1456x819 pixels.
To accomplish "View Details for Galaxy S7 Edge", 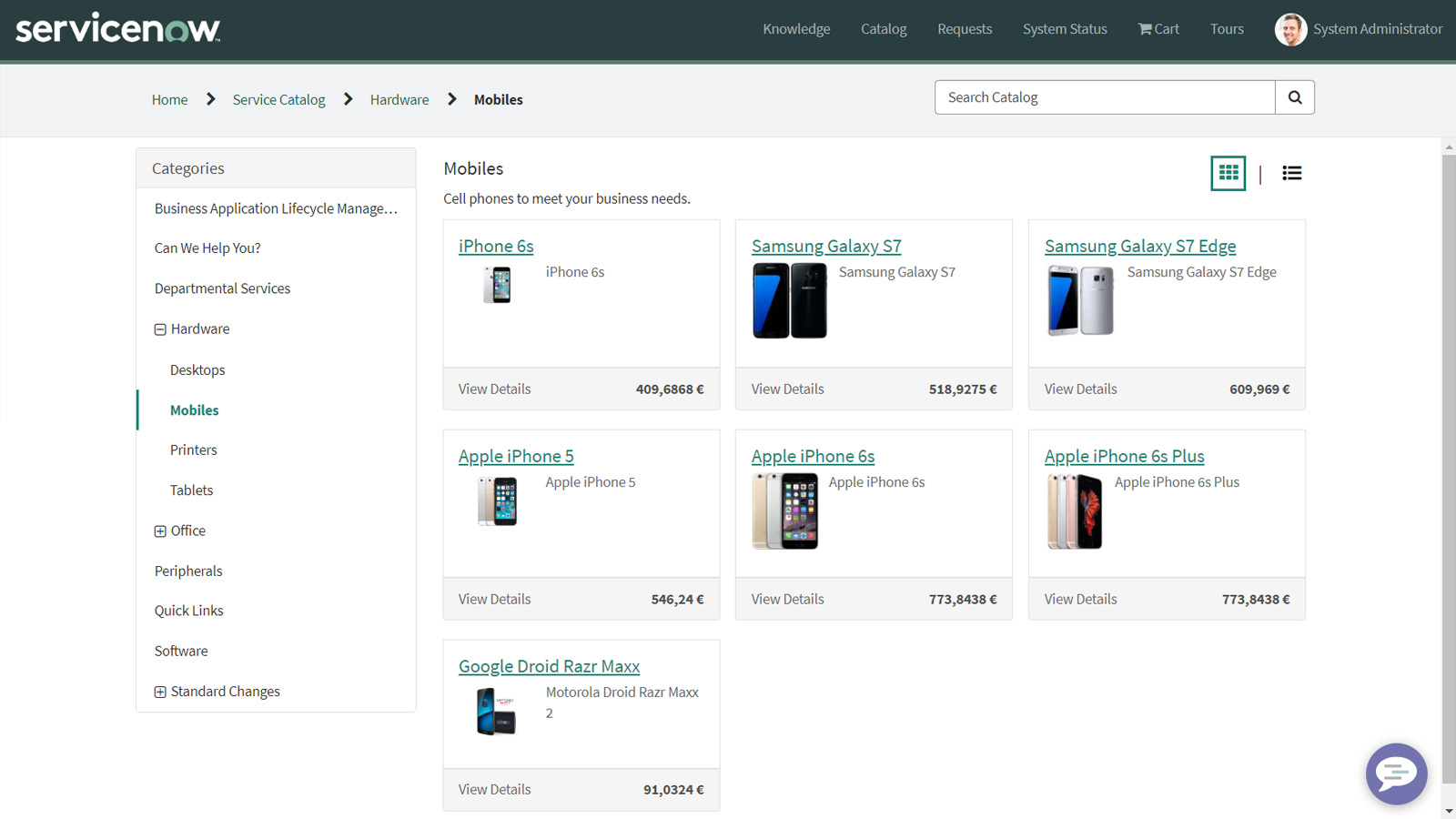I will click(1080, 389).
